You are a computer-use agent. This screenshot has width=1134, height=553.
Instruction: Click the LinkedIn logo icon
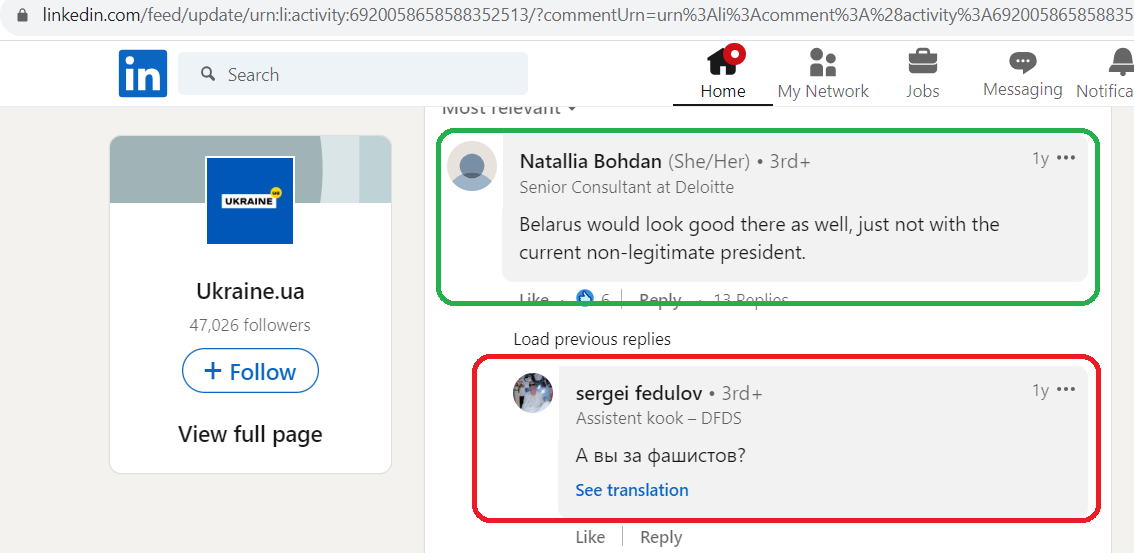tap(143, 74)
